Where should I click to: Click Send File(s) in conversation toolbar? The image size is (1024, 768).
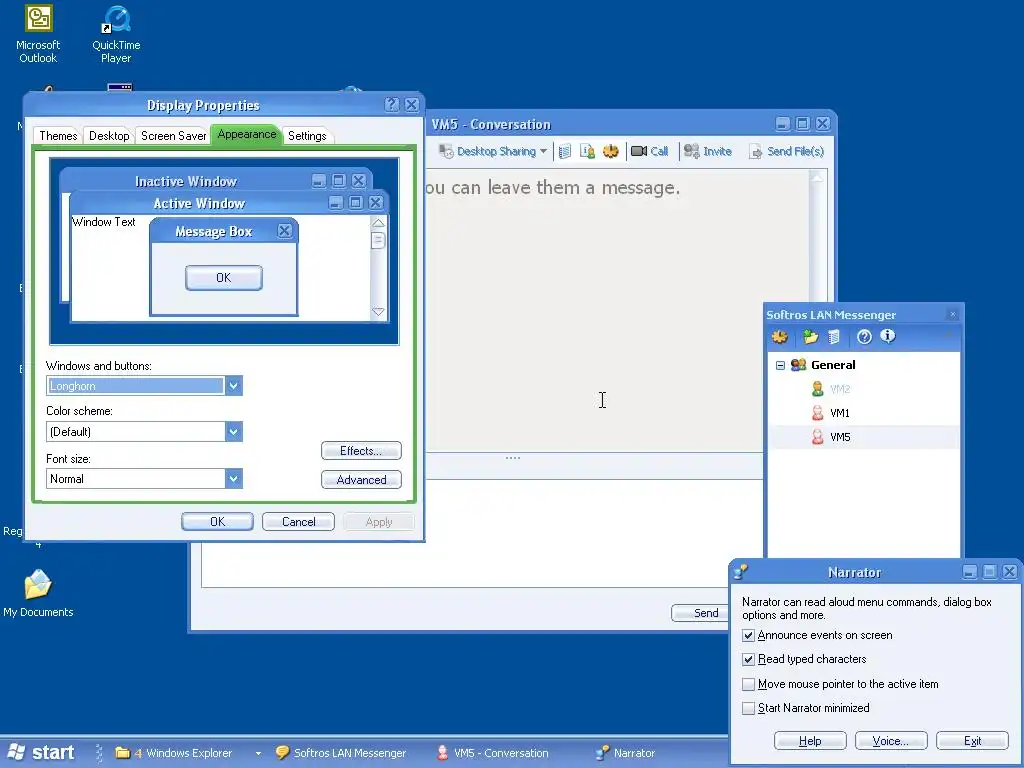786,152
